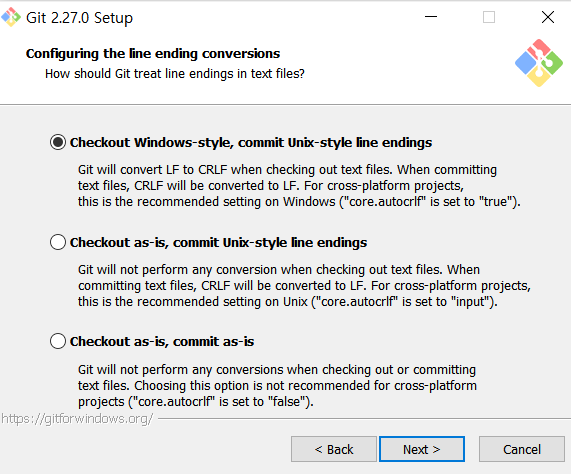Viewport: 571px width, 474px height.
Task: Go to previous page with Back button
Action: 334,449
